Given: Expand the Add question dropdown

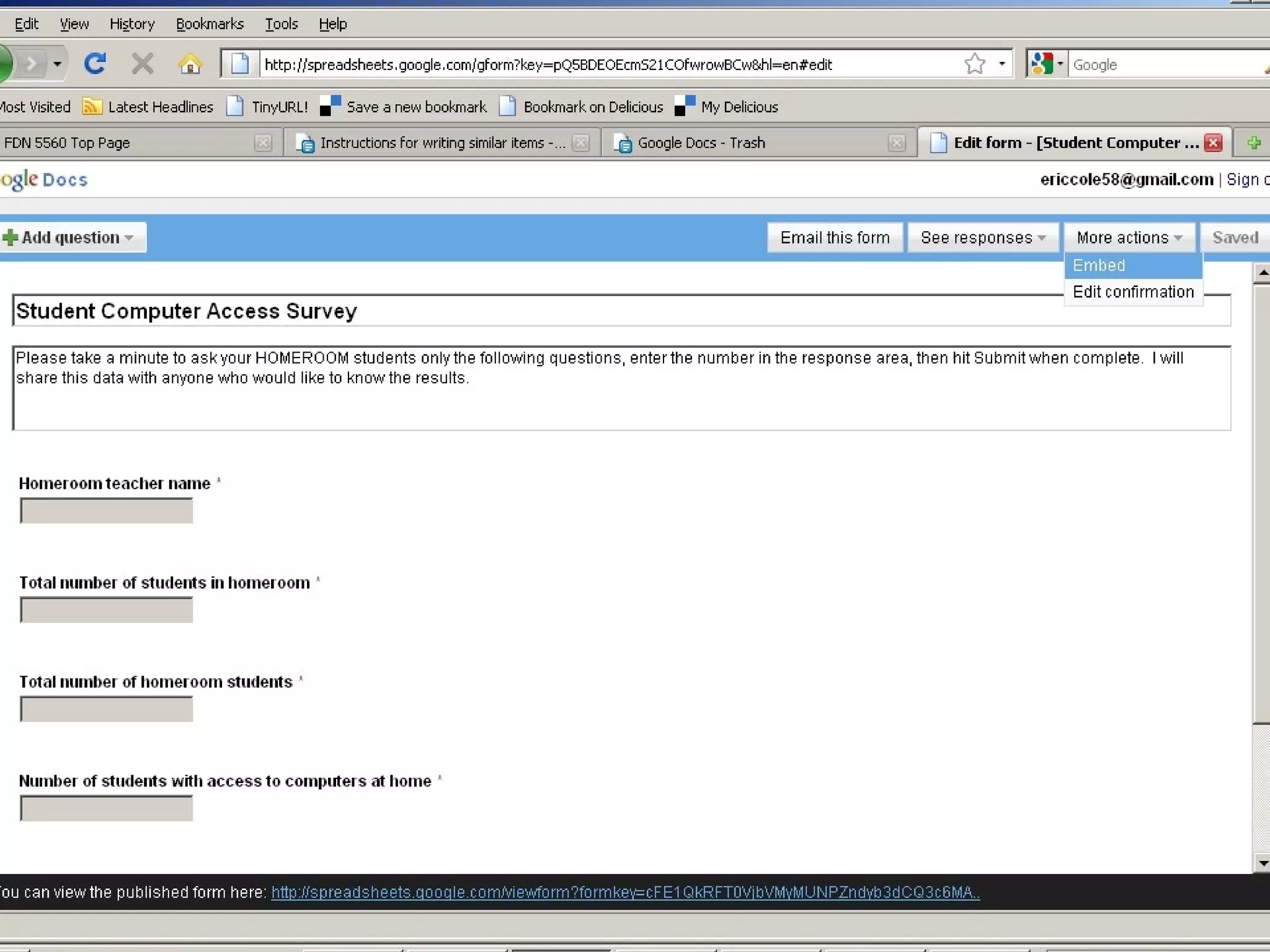Looking at the screenshot, I should point(73,237).
